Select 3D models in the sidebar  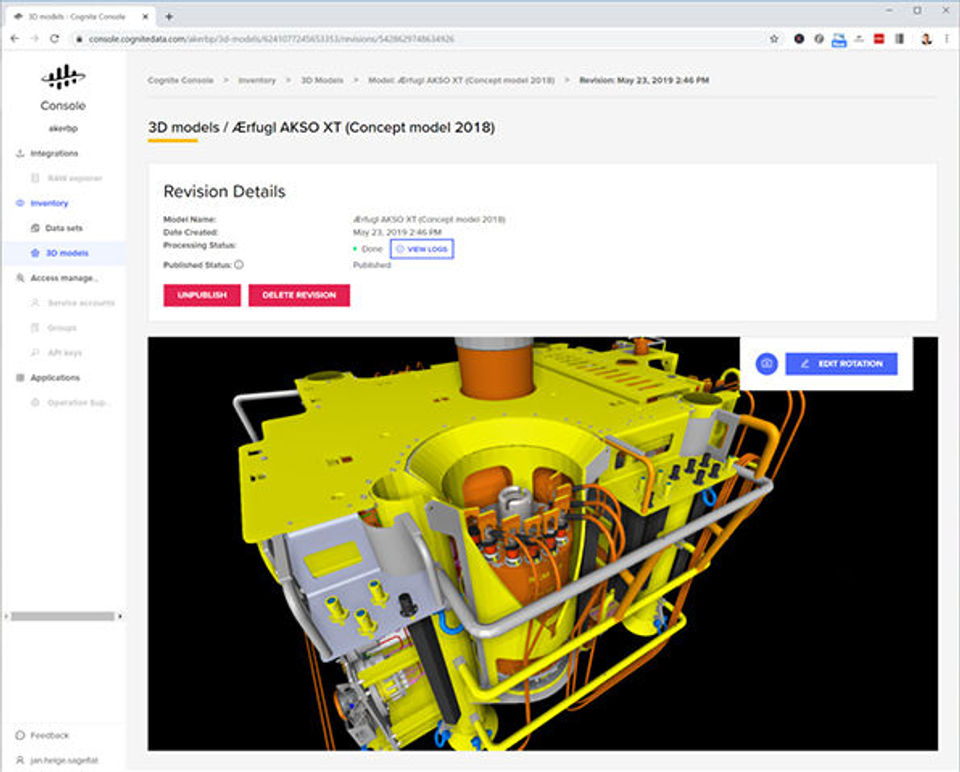pyautogui.click(x=67, y=253)
